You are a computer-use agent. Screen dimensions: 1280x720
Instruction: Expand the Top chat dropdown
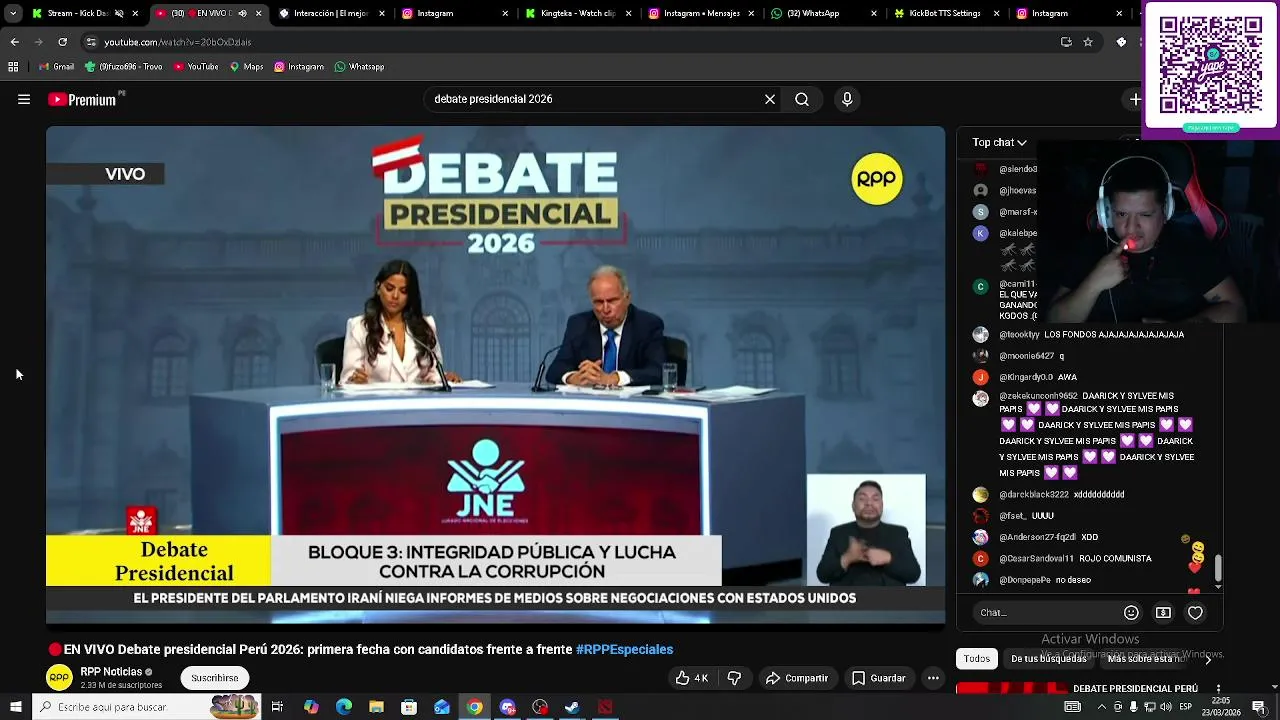1000,142
